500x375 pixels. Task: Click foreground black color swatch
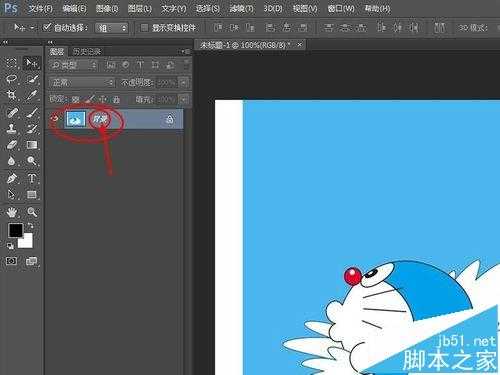[15, 230]
